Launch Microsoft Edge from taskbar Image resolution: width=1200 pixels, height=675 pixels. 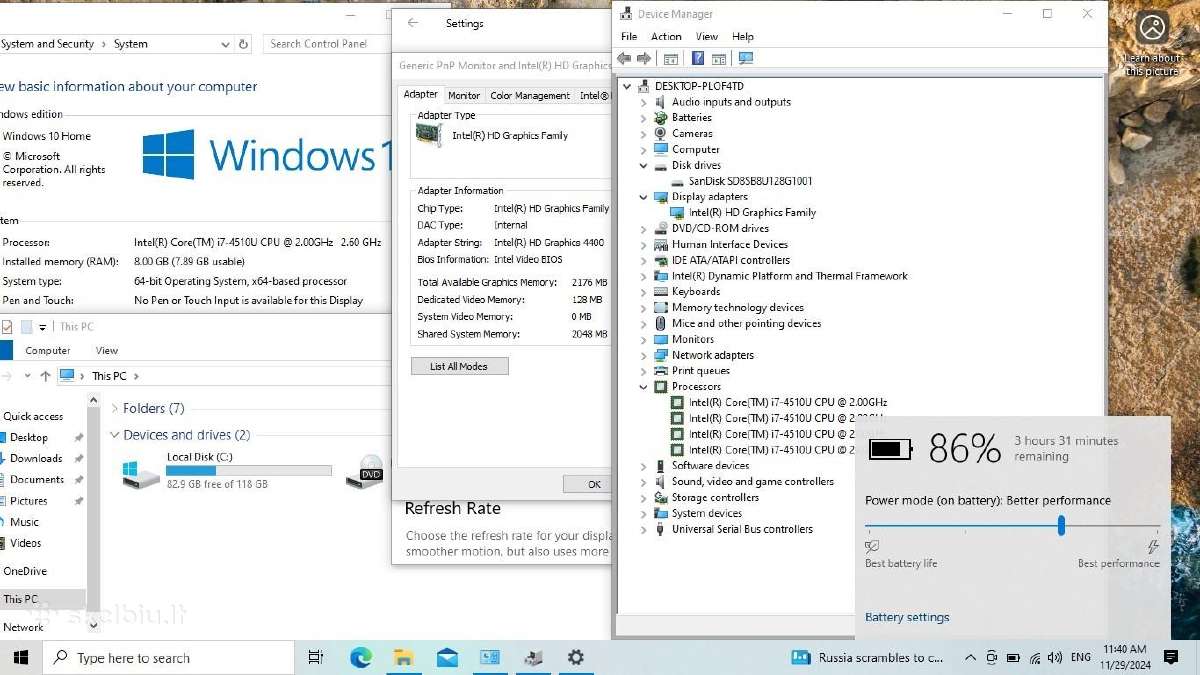click(360, 657)
